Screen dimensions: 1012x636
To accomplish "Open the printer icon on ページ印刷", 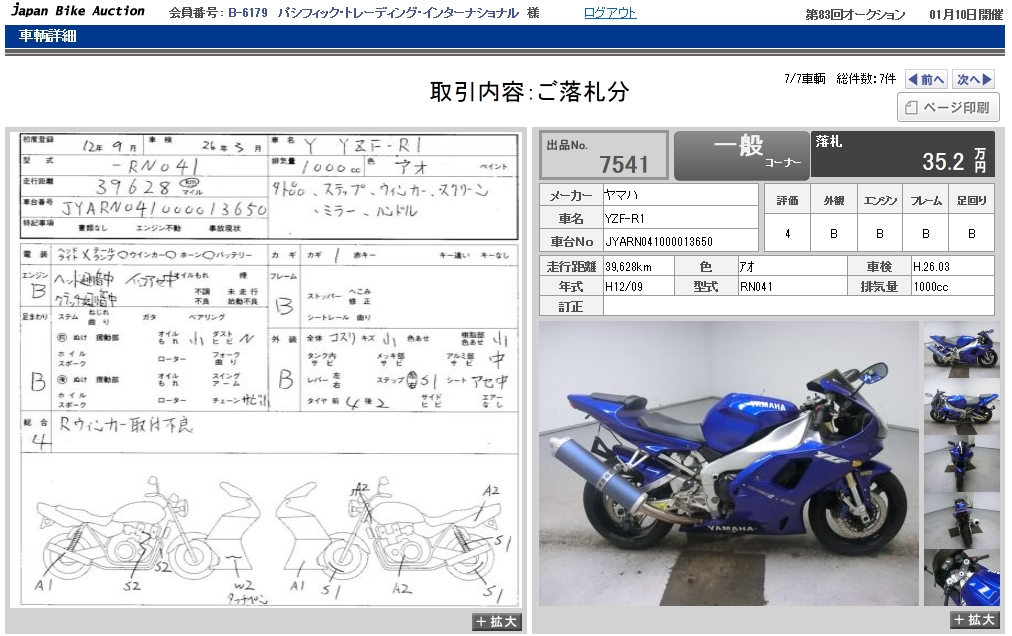I will tap(911, 108).
